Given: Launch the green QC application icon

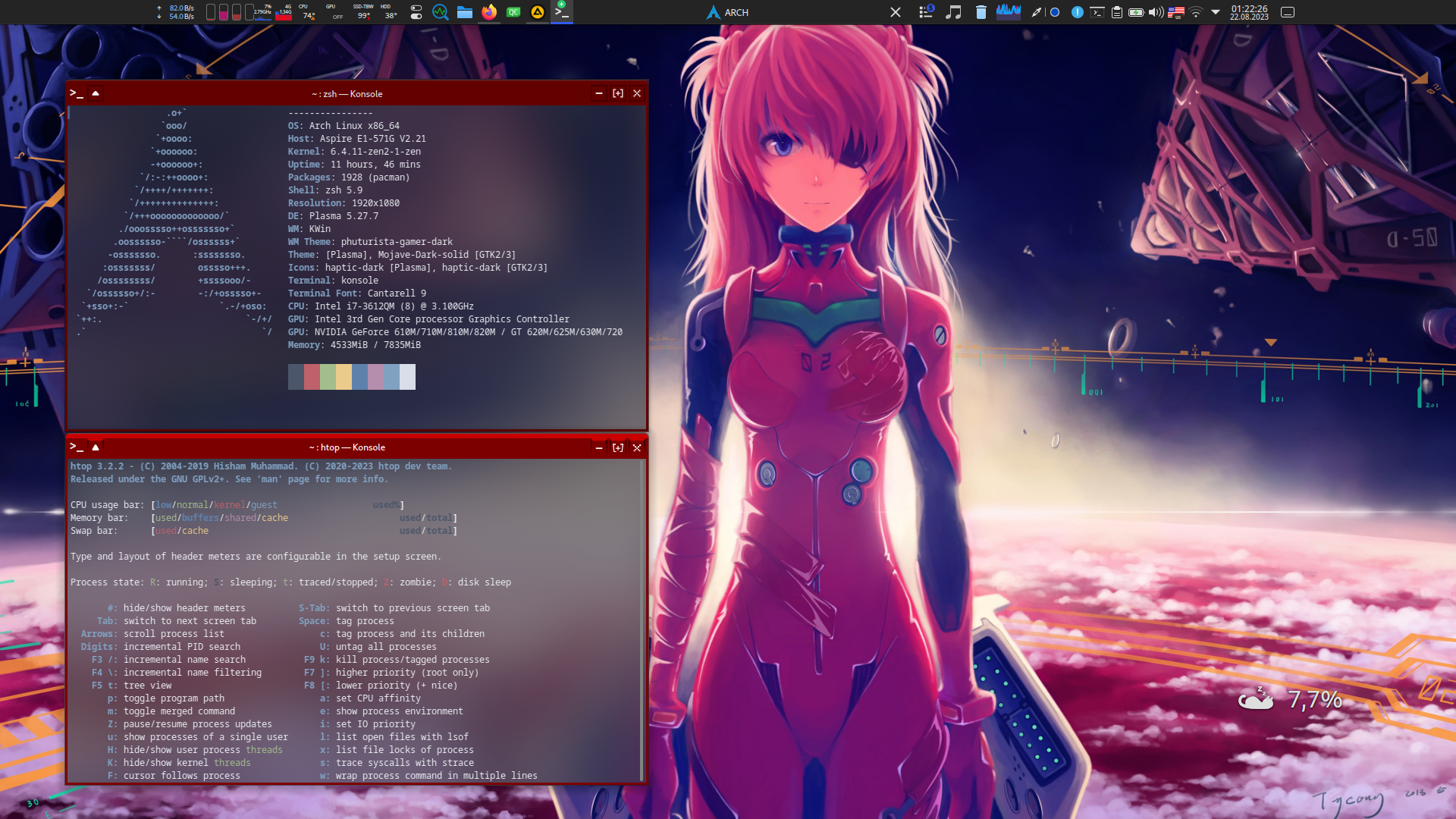Looking at the screenshot, I should tap(513, 12).
